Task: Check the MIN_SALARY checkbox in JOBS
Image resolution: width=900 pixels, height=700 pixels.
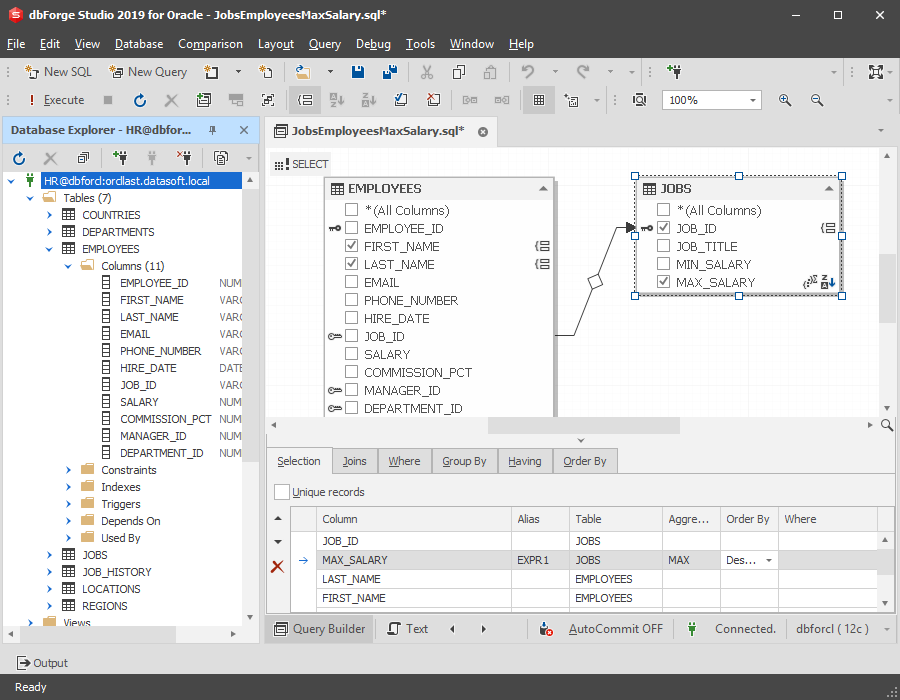Action: [x=664, y=263]
